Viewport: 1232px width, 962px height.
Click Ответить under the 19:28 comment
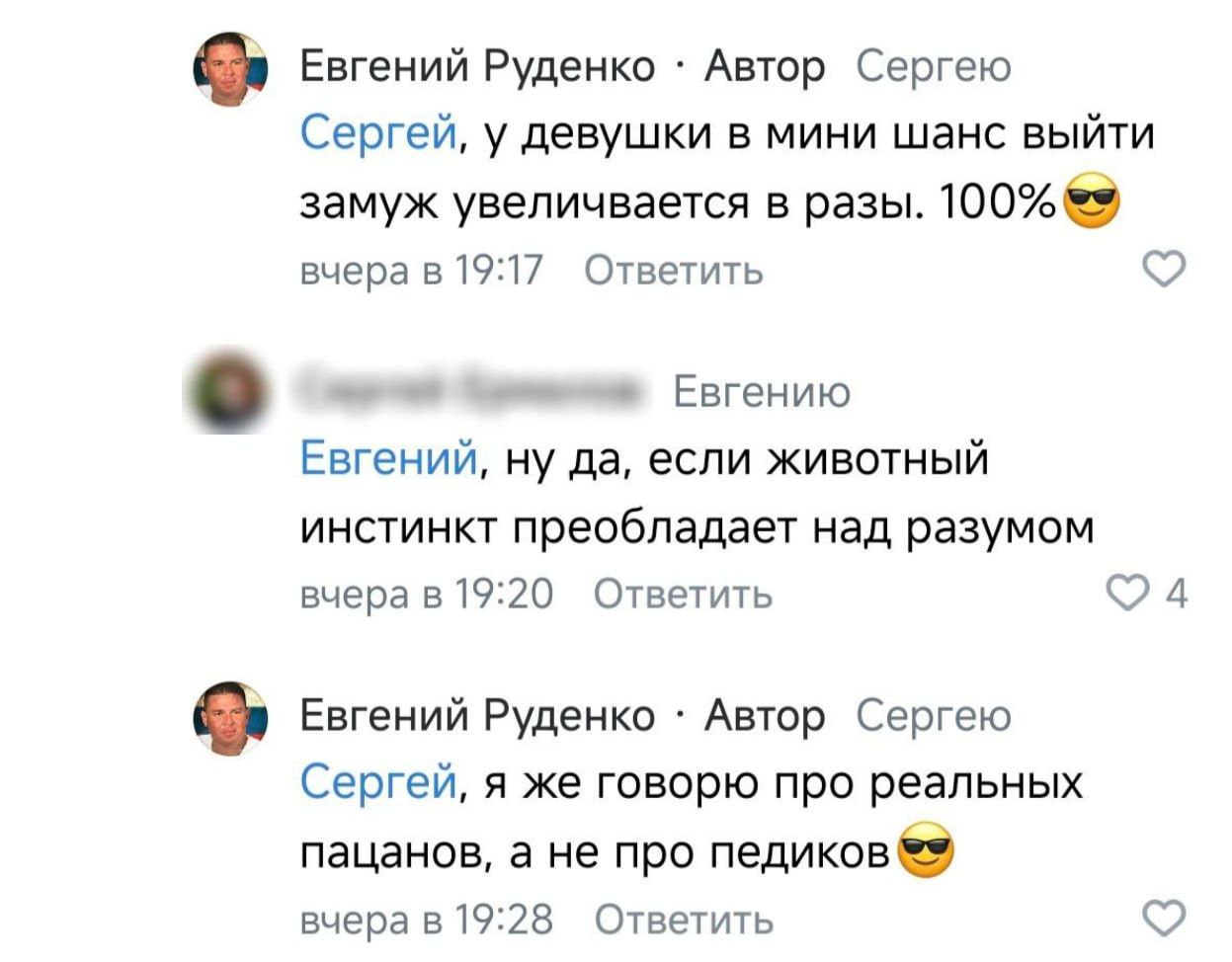click(684, 919)
